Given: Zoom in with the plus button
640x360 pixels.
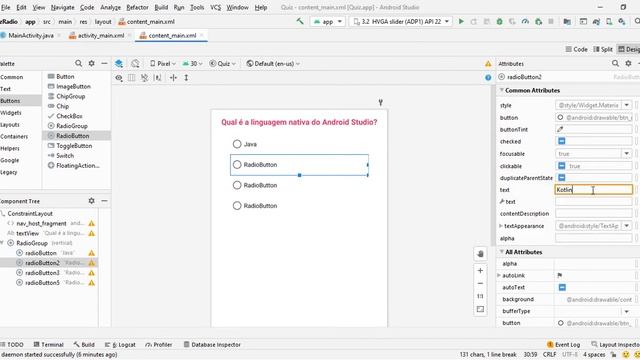Looking at the screenshot, I should point(480,271).
